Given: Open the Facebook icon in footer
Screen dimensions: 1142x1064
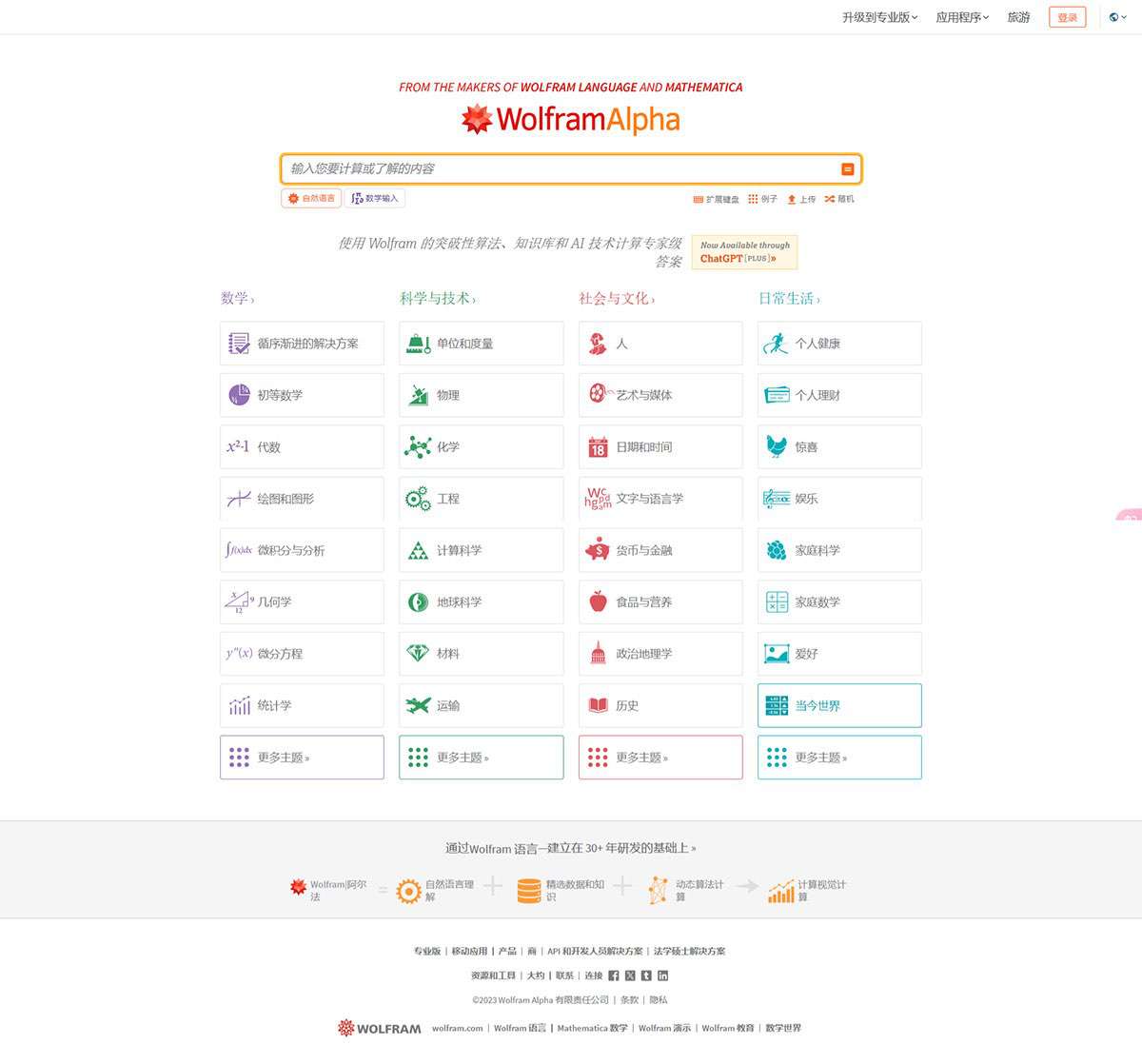Looking at the screenshot, I should [614, 975].
